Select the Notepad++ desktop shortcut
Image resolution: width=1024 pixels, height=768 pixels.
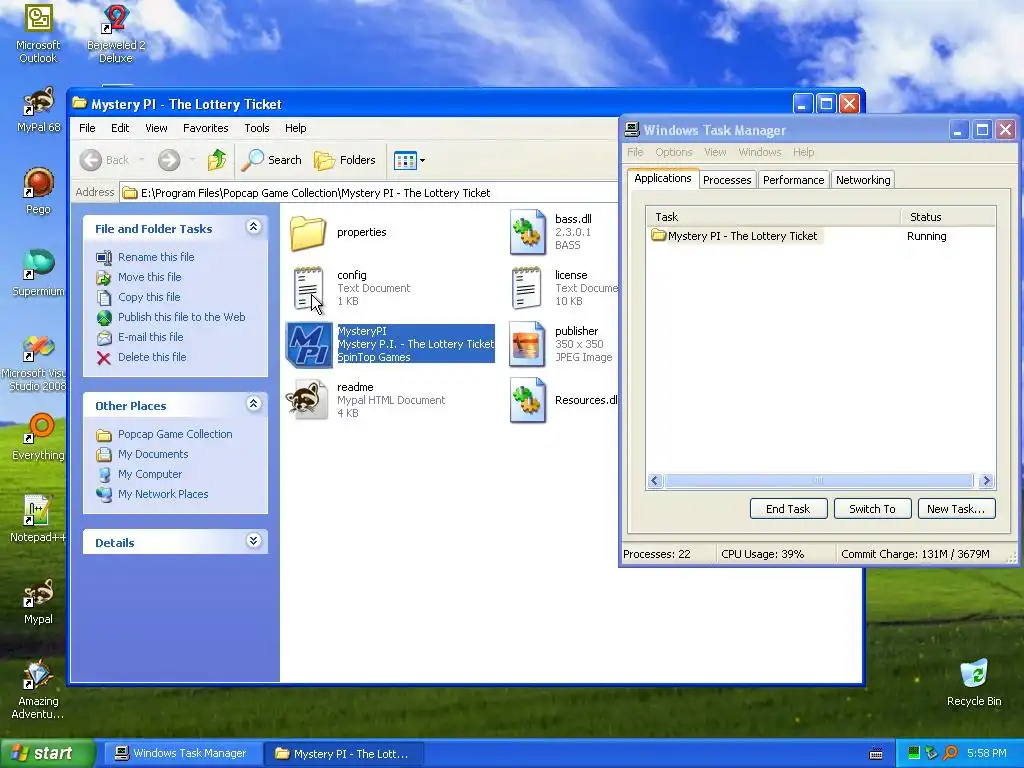pyautogui.click(x=38, y=519)
